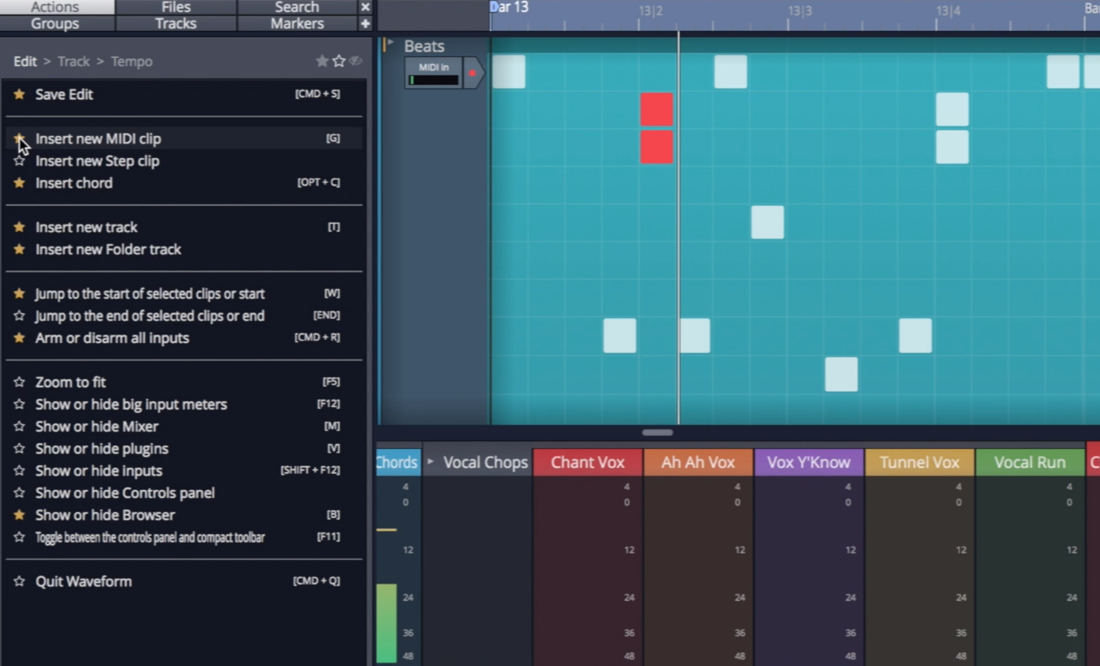Image resolution: width=1100 pixels, height=666 pixels.
Task: Select the Vocal Run mixer channel header
Action: pos(1030,462)
